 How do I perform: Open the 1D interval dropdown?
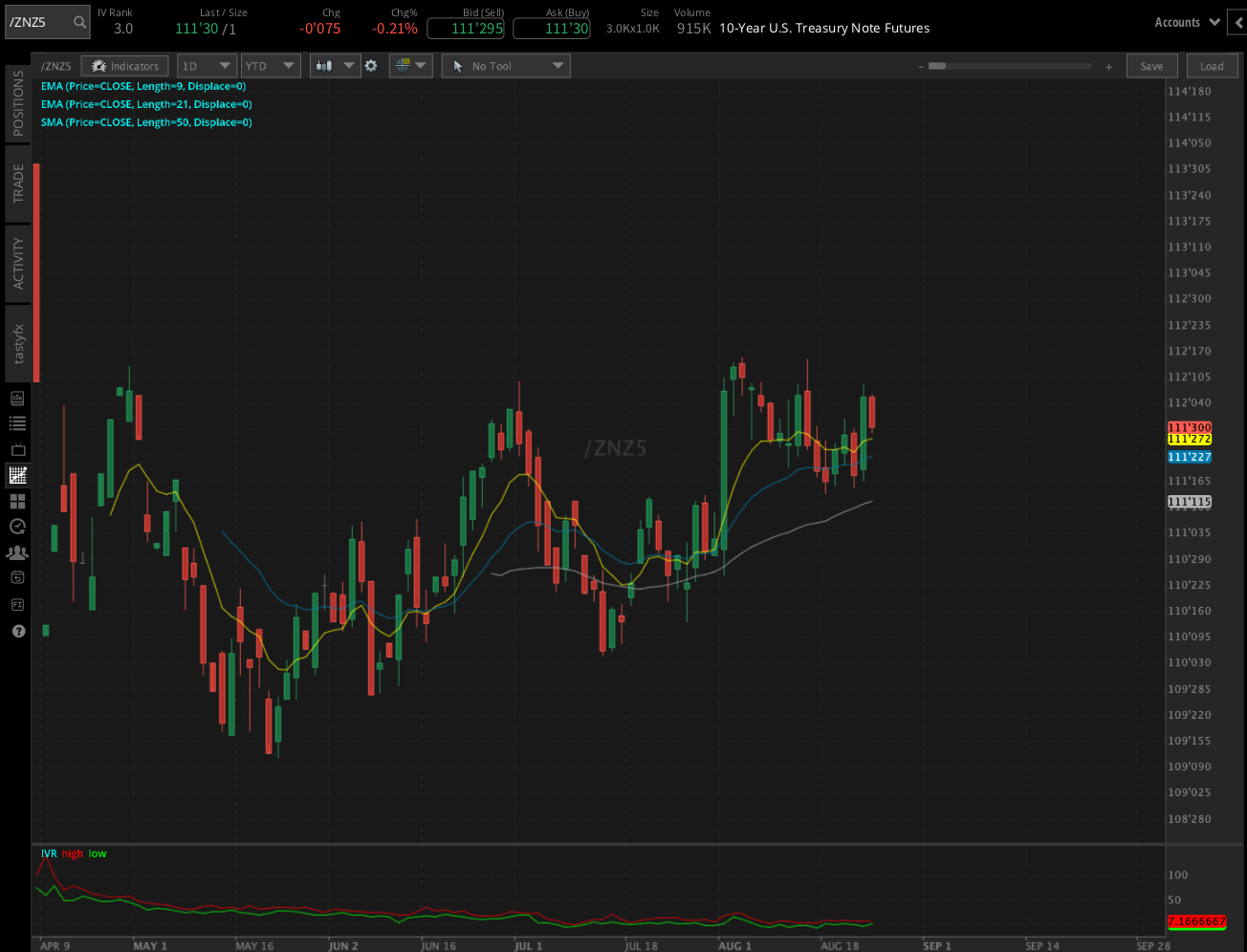(x=207, y=66)
